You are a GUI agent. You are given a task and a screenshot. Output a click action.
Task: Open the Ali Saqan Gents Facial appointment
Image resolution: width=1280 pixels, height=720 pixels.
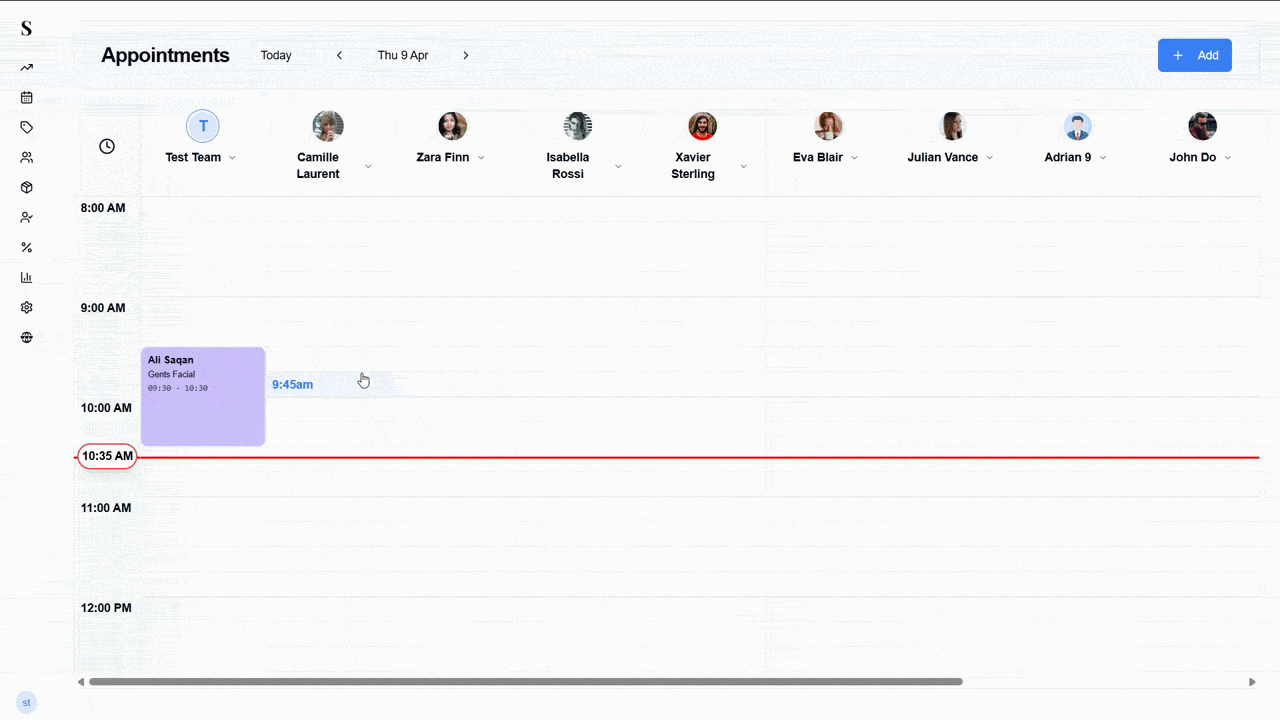coord(203,396)
